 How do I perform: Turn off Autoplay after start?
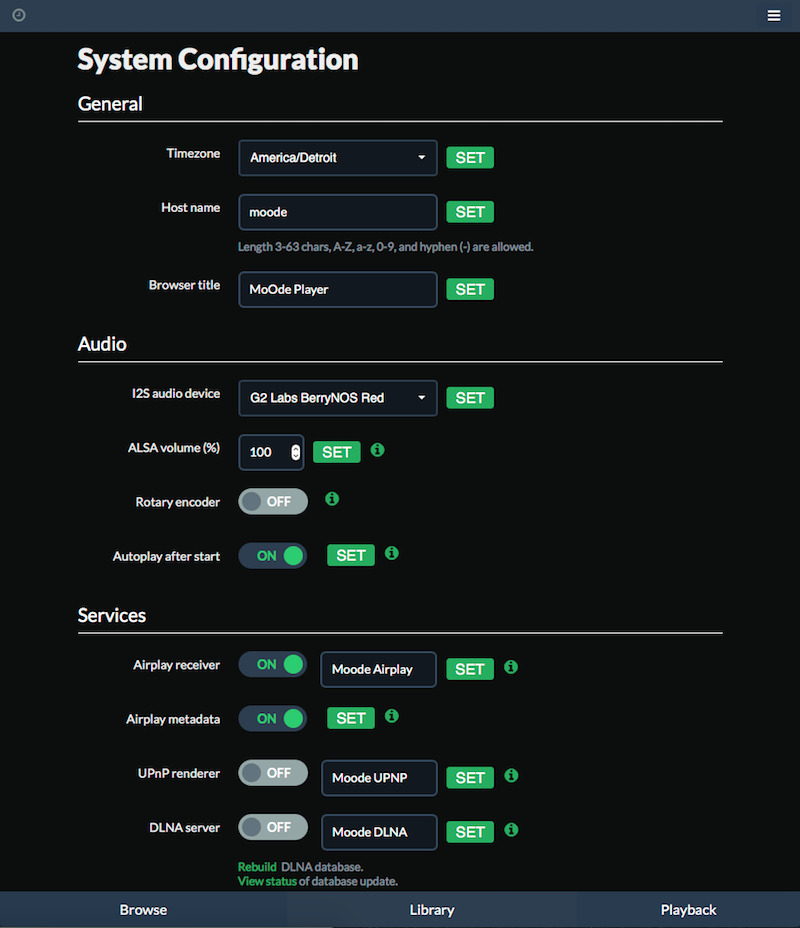point(273,556)
